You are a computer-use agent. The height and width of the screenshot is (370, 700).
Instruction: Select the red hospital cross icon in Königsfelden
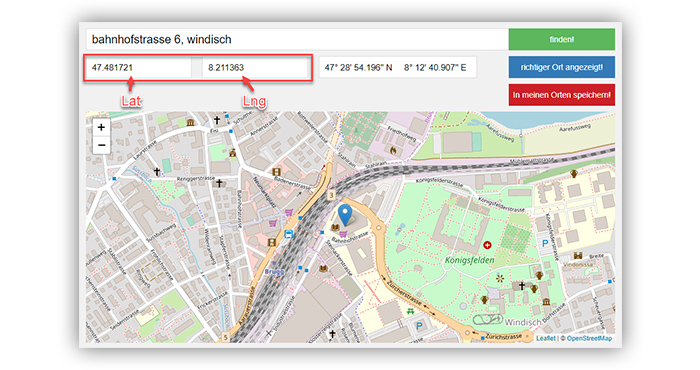[x=487, y=245]
